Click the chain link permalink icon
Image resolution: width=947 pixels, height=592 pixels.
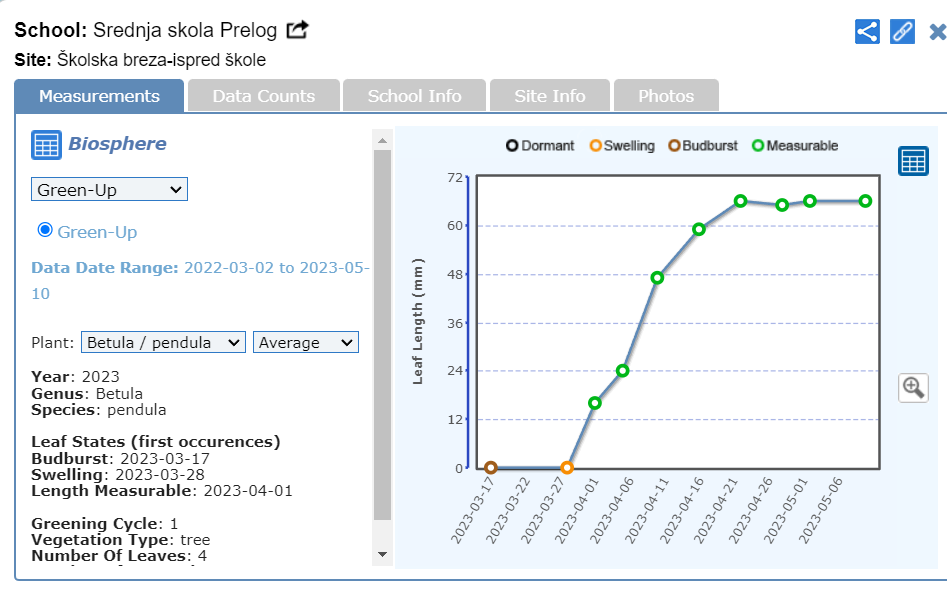pos(902,31)
